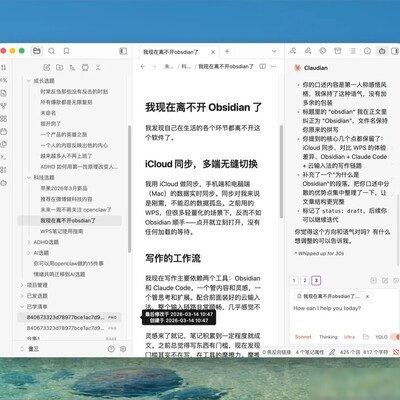Open the archive box panel icon
Viewport: 400px width, 400px height.
coord(338,51)
